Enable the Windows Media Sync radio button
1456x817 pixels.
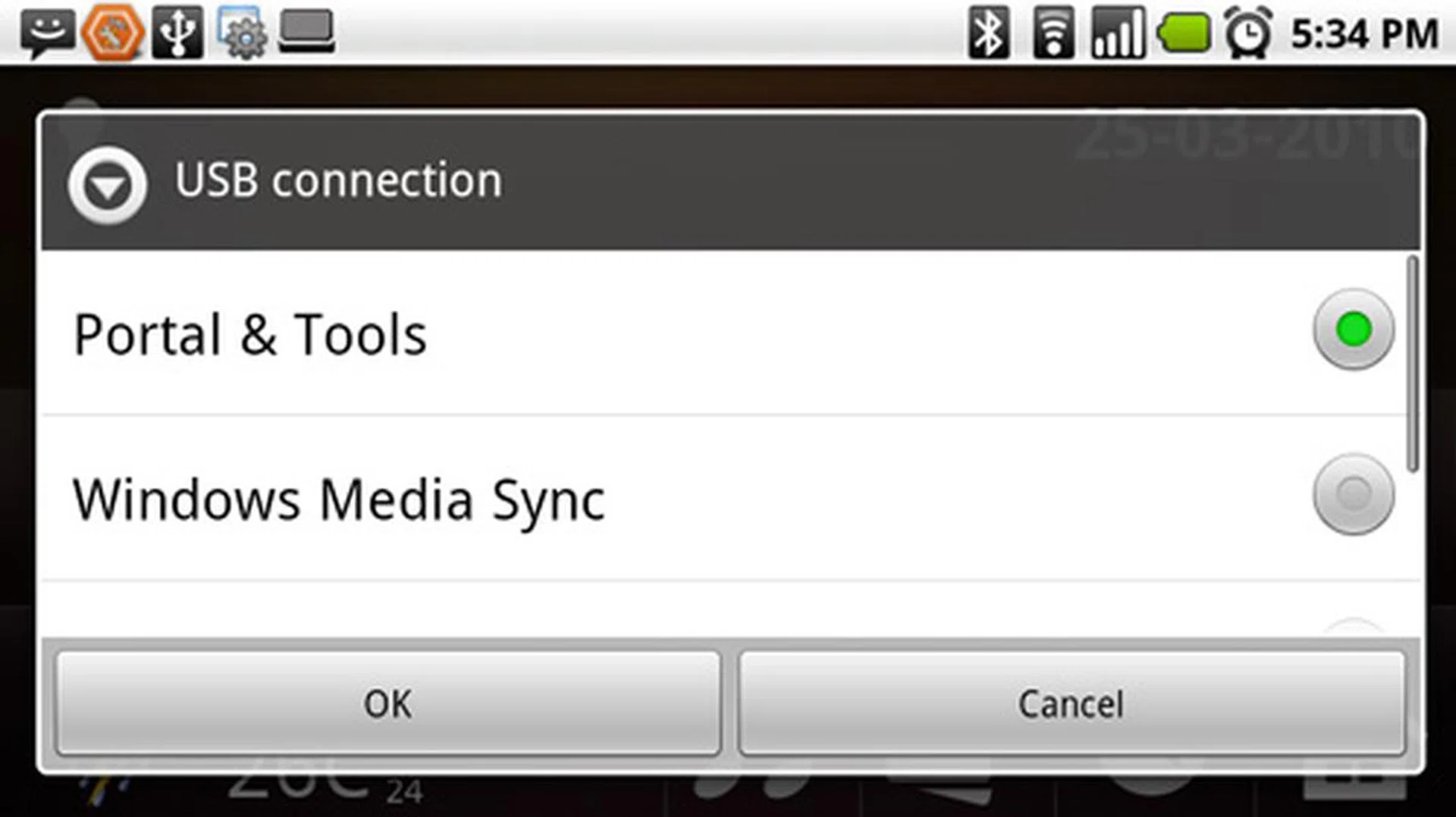(x=1352, y=496)
